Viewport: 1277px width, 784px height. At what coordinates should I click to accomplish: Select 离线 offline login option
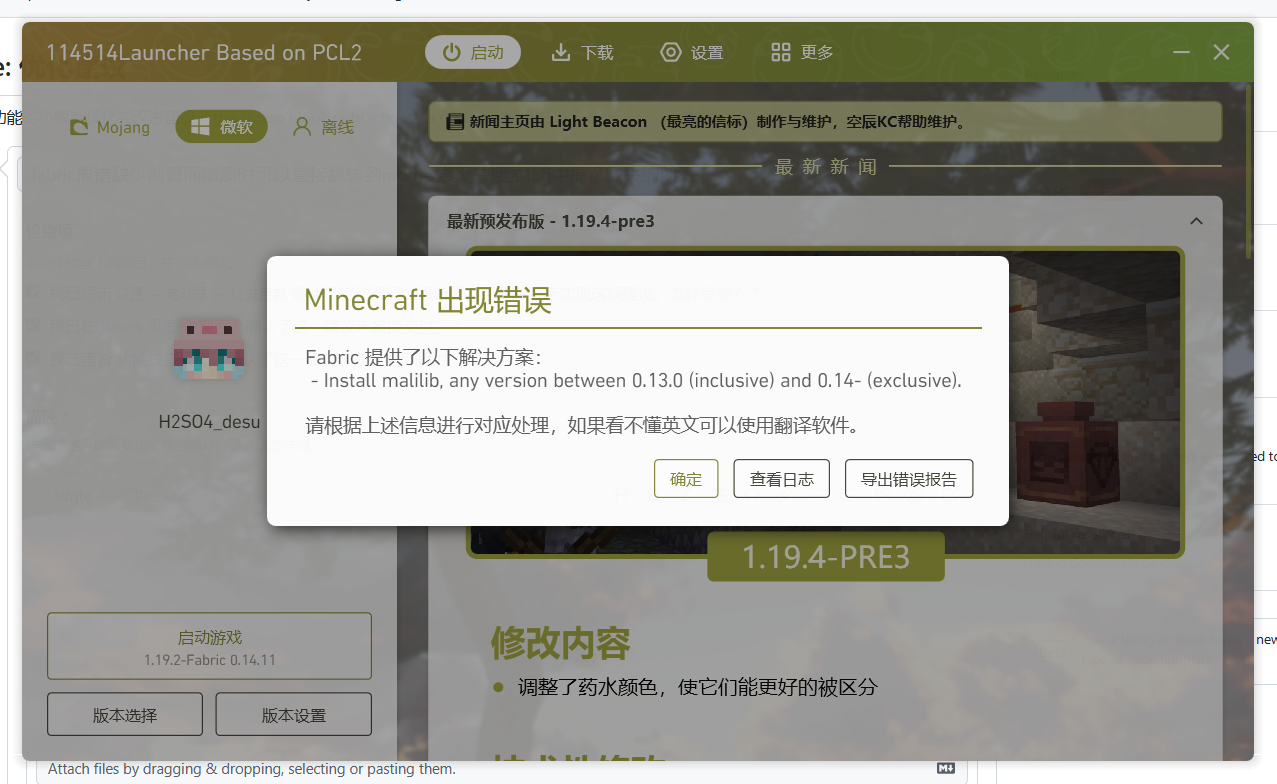pos(323,127)
